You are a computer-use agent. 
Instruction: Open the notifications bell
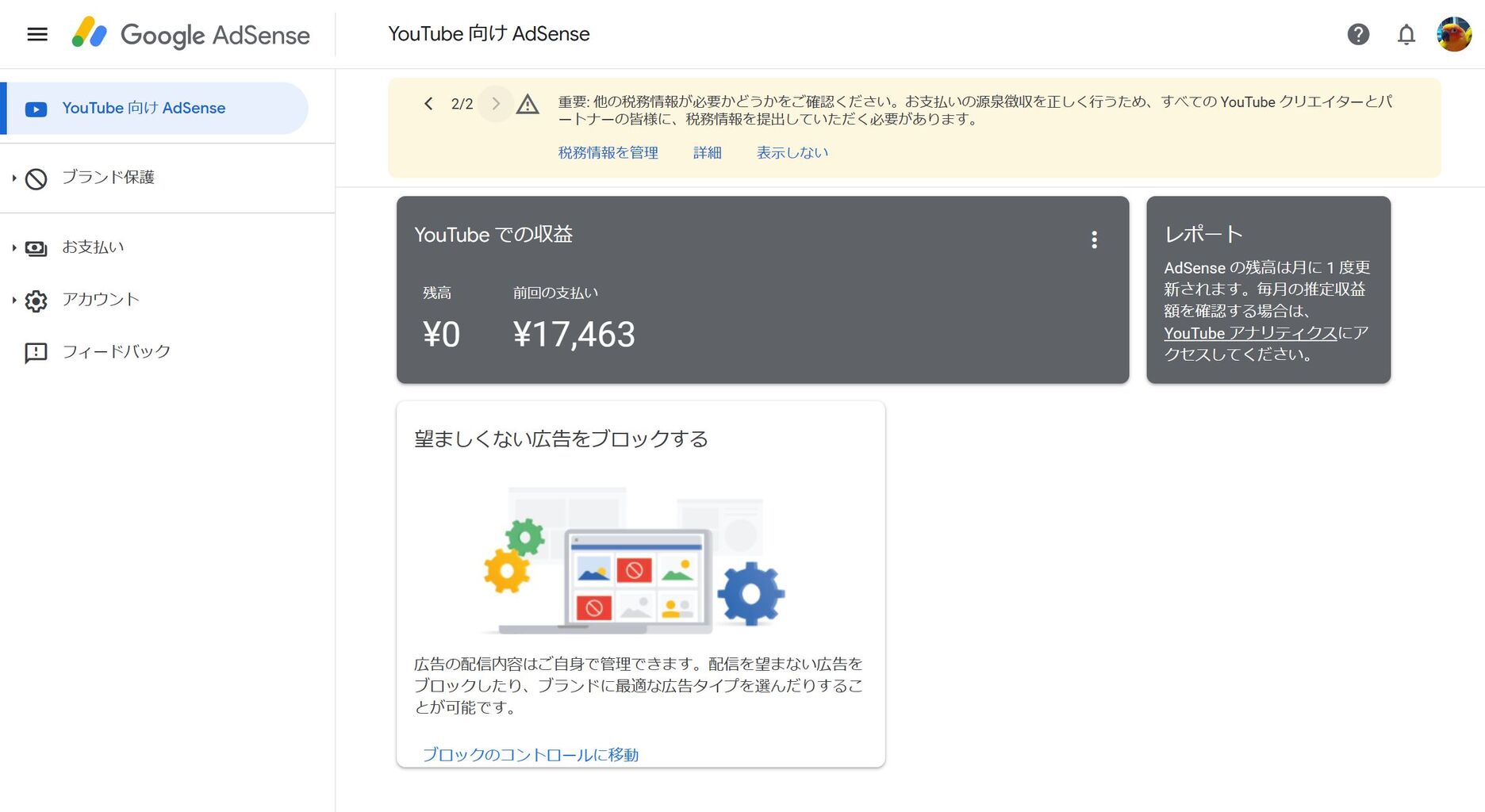click(x=1406, y=34)
